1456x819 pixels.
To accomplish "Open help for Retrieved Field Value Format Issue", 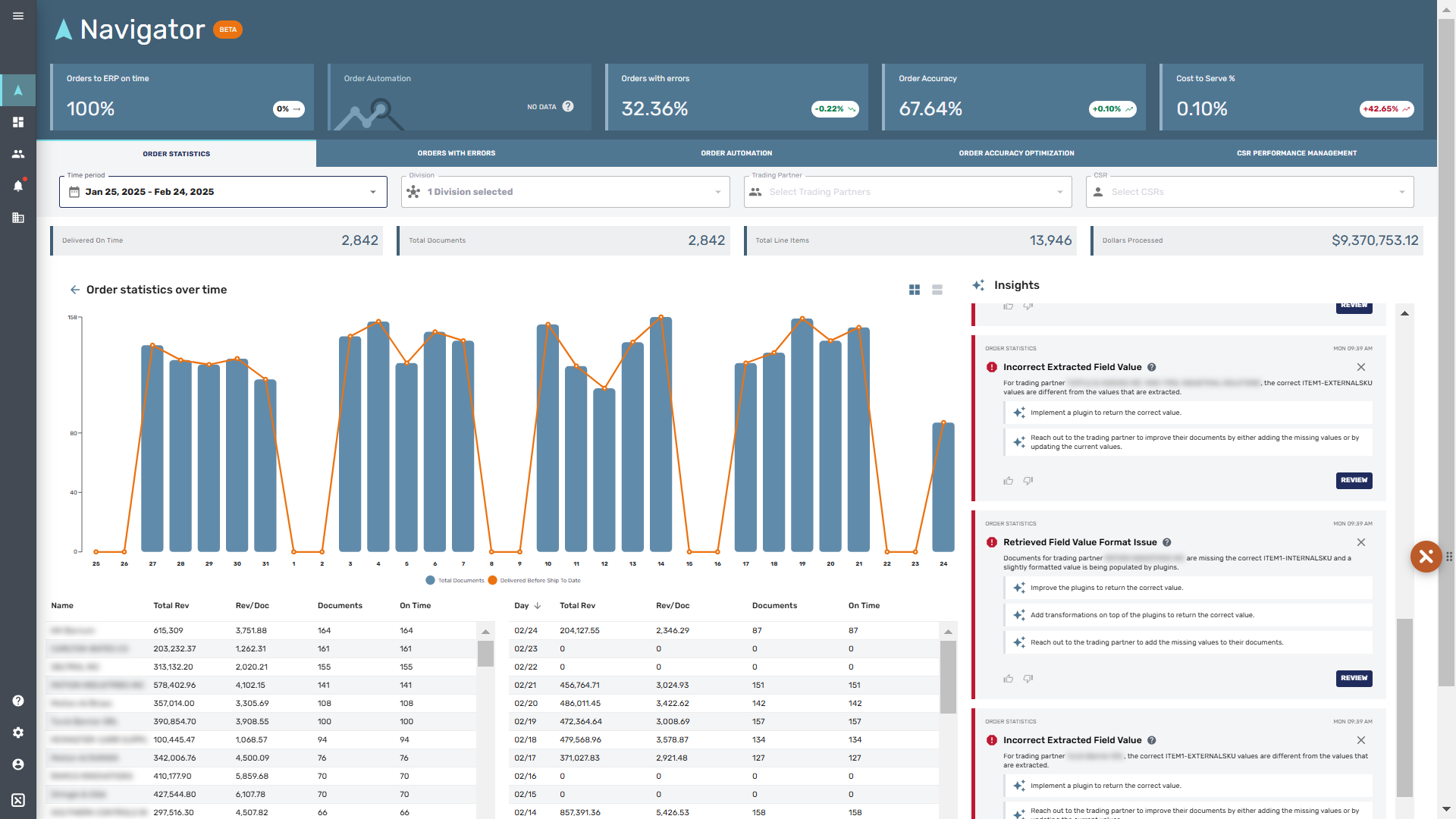I will [1167, 542].
